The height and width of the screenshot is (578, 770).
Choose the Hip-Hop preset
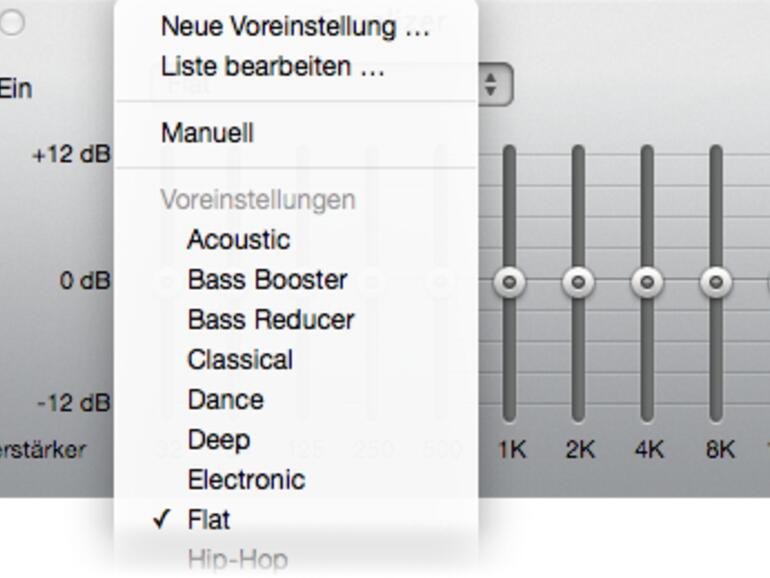point(237,560)
